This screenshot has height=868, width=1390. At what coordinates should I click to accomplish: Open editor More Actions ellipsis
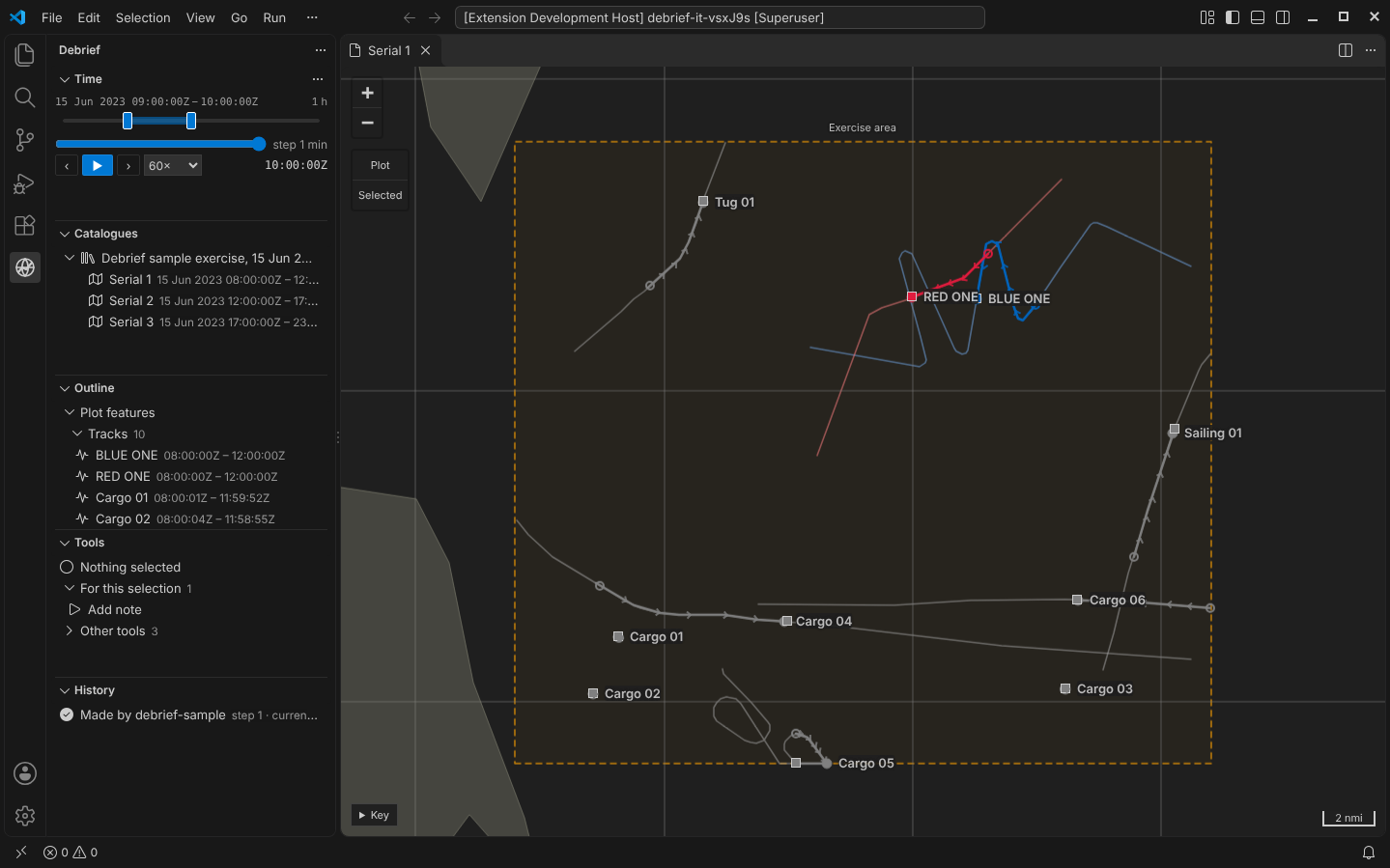click(x=1371, y=50)
